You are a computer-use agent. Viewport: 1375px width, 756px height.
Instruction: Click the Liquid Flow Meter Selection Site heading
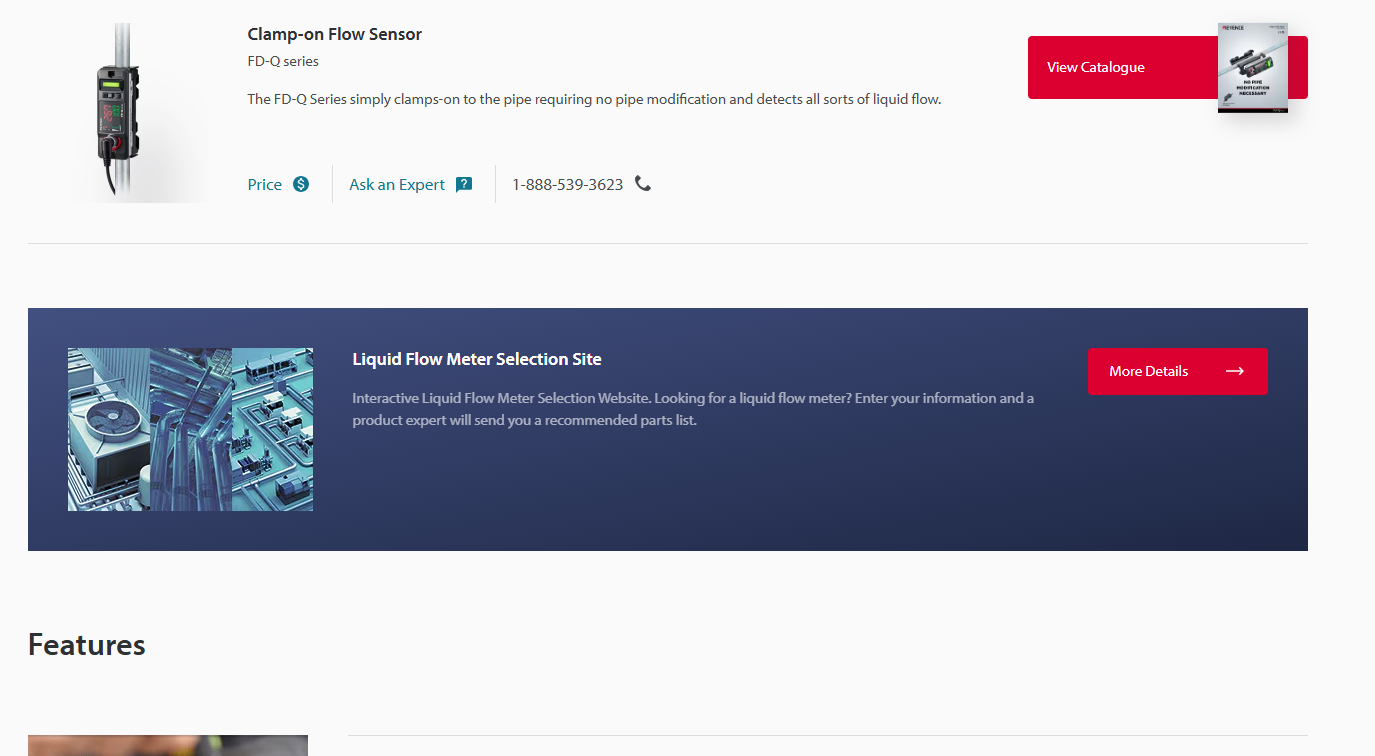tap(477, 359)
